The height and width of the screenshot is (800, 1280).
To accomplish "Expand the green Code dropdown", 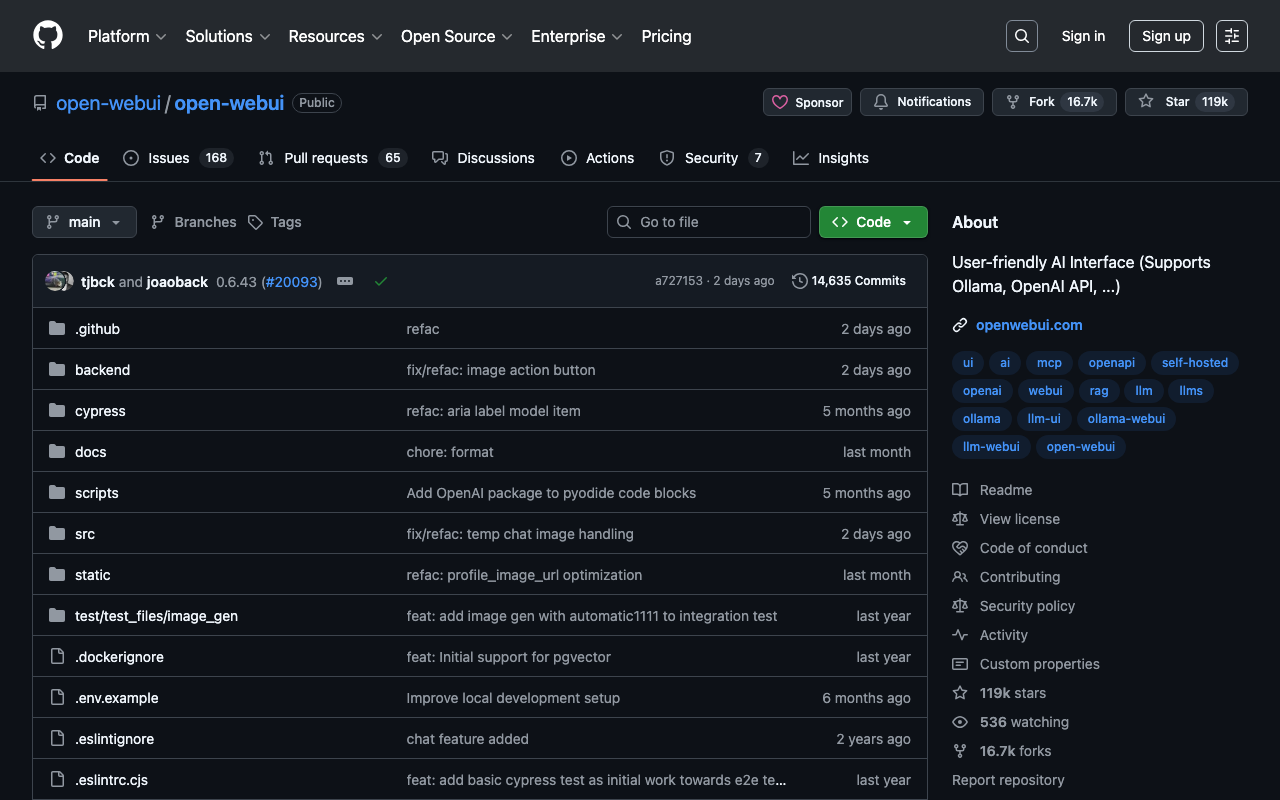I will pyautogui.click(x=872, y=222).
